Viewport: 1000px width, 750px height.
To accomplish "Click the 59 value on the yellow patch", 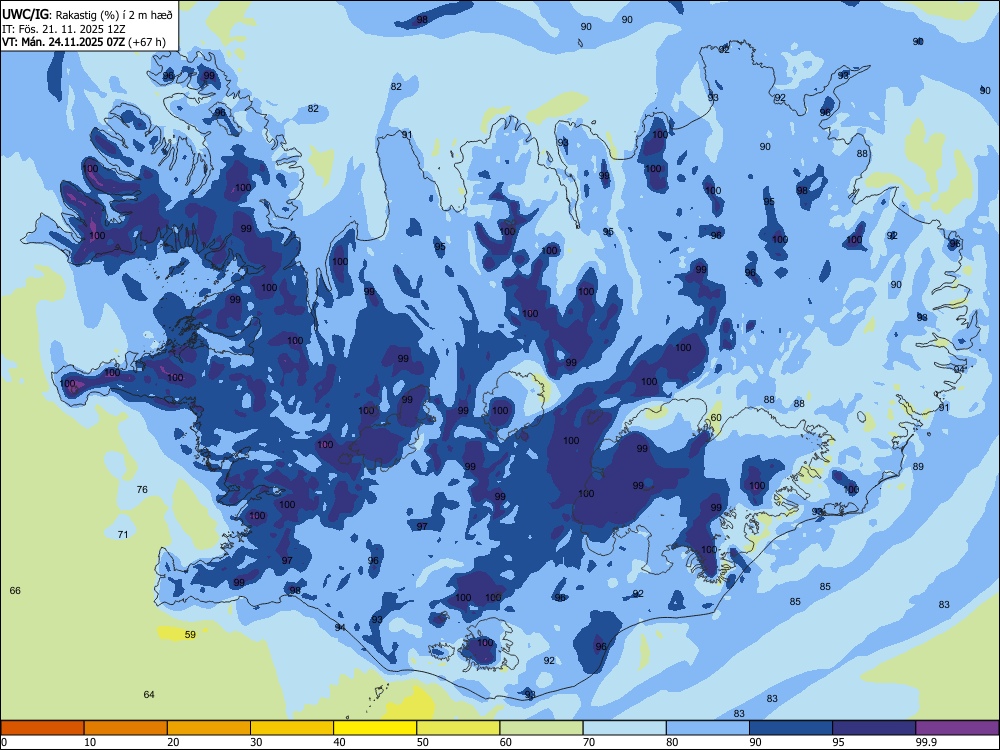I will pyautogui.click(x=190, y=634).
